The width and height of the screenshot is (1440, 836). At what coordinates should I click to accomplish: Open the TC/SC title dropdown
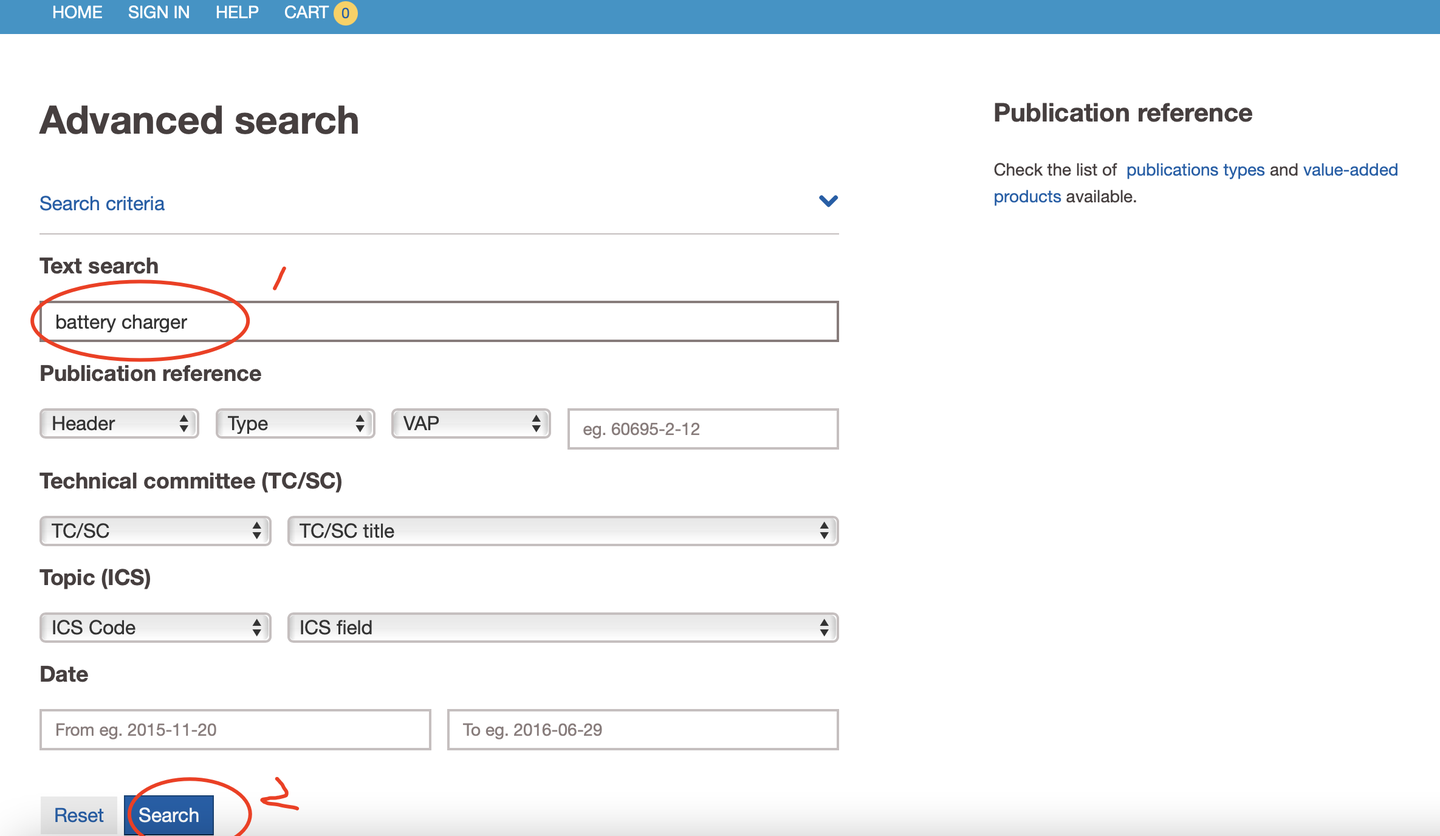point(562,531)
